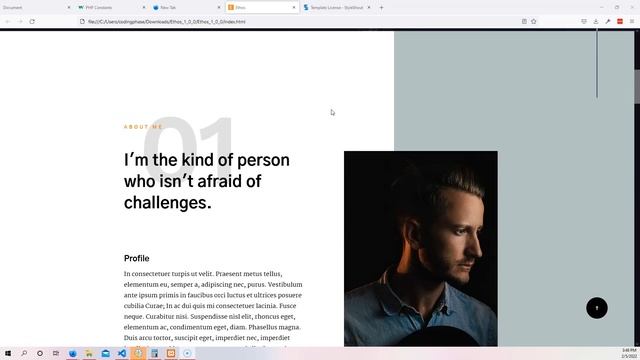
Task: Toggle reader view icon in address bar
Action: tap(524, 21)
